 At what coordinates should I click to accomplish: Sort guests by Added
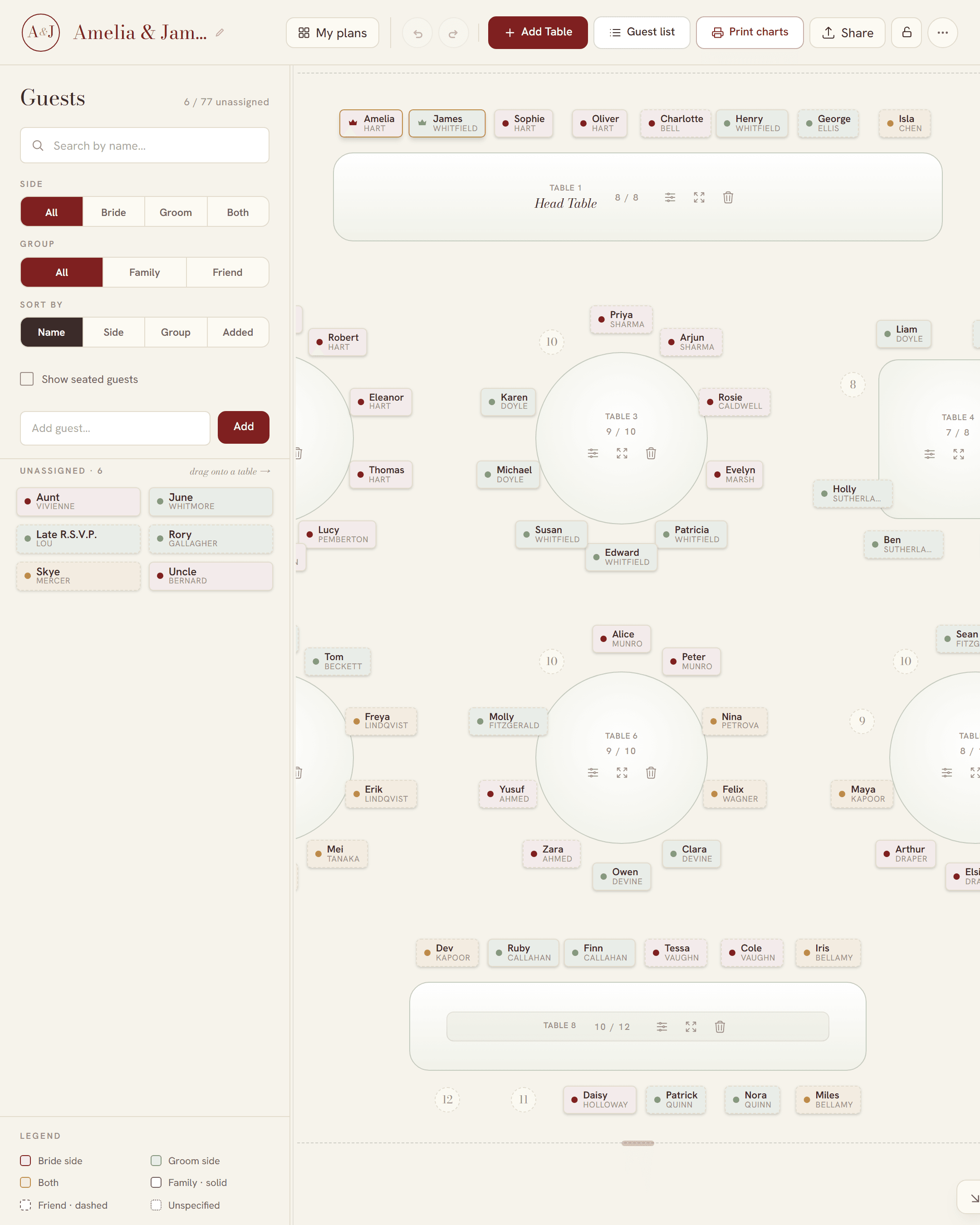[238, 332]
